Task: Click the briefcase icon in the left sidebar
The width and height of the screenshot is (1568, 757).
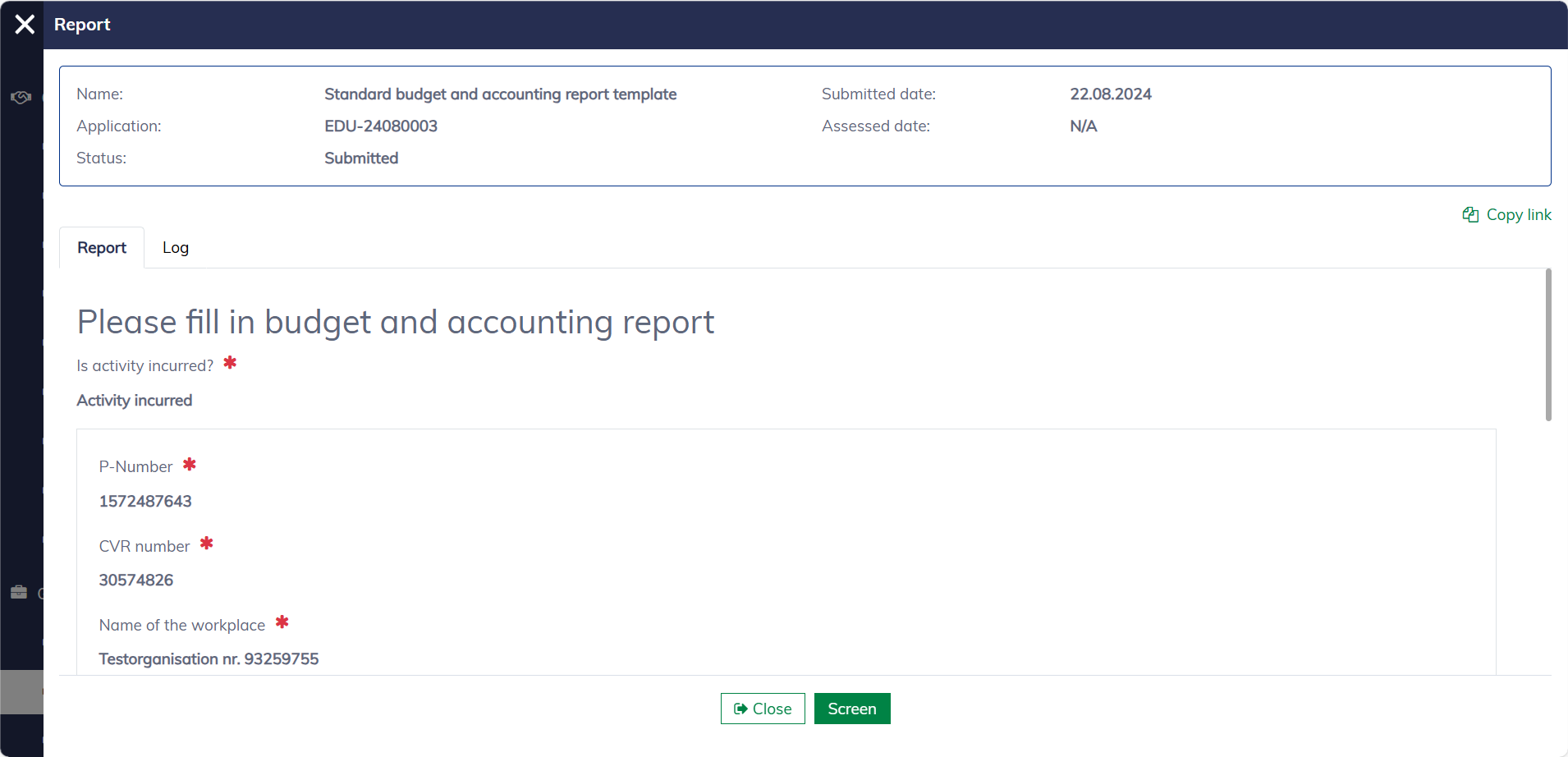Action: (x=19, y=592)
